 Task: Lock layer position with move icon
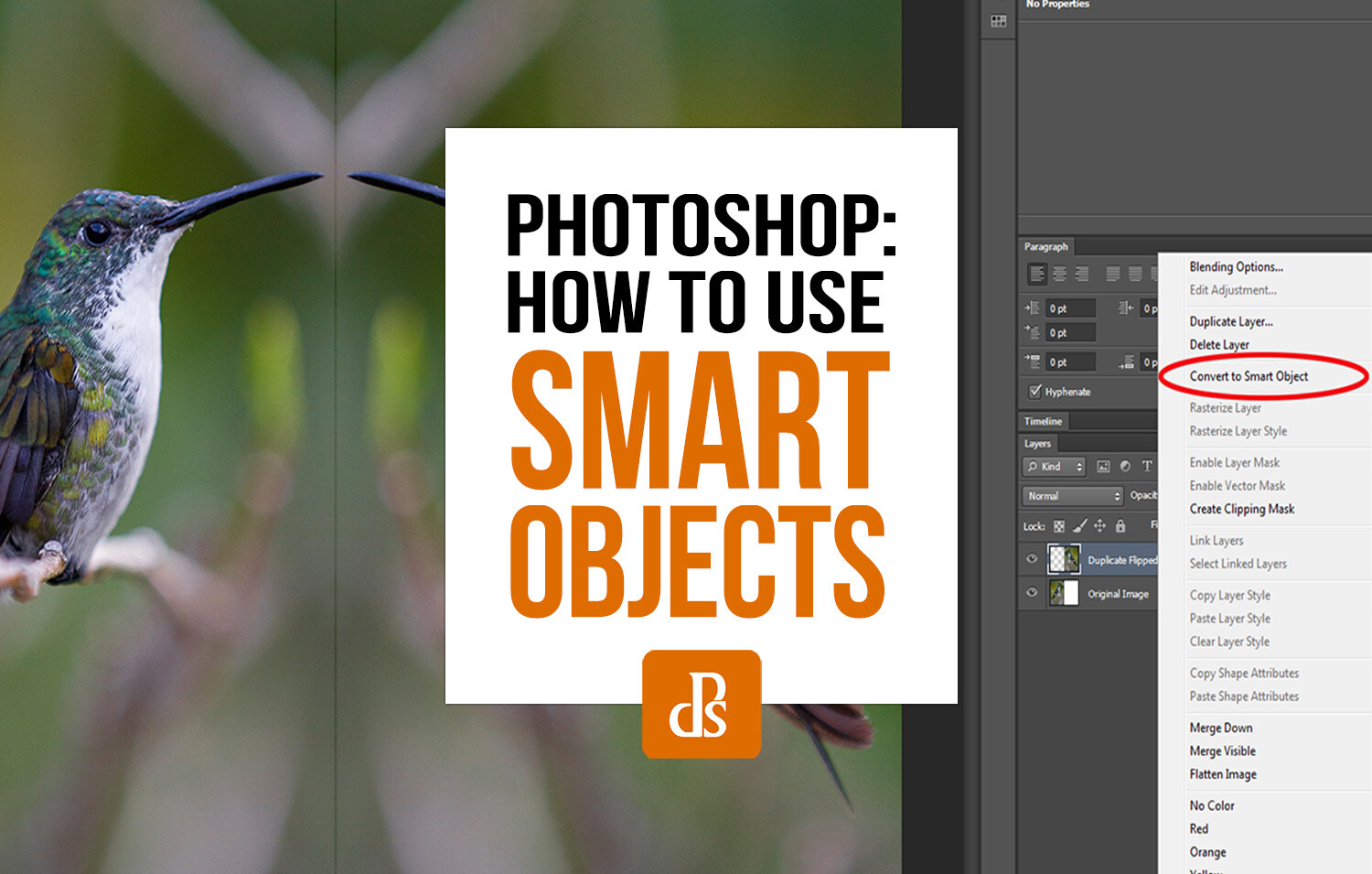pos(1101,526)
